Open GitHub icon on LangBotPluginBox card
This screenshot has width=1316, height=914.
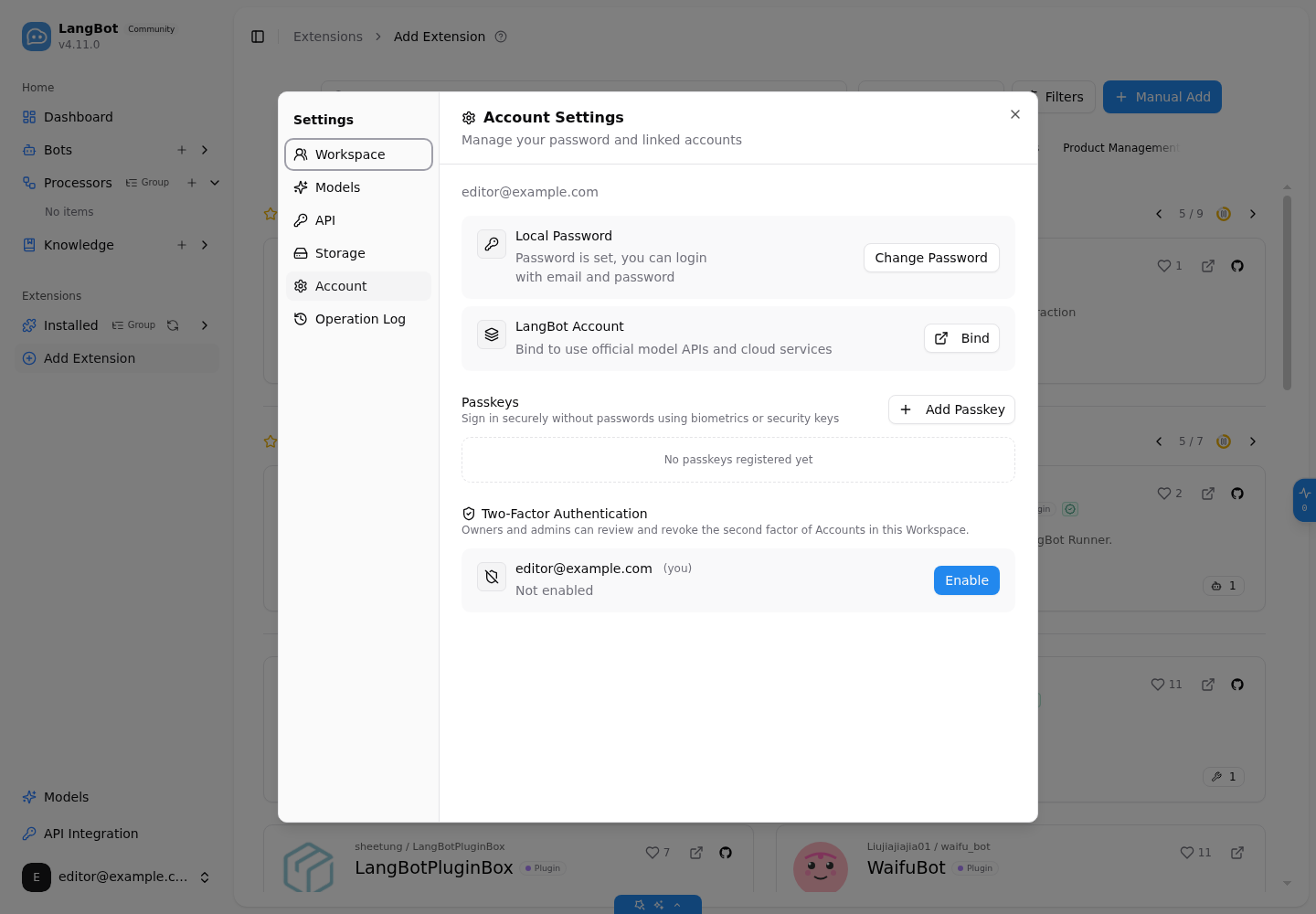click(x=726, y=853)
